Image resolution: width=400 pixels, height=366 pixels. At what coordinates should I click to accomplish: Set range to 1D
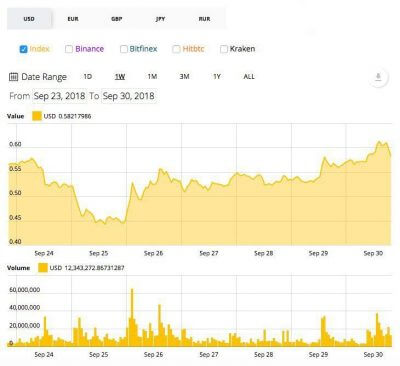(88, 77)
